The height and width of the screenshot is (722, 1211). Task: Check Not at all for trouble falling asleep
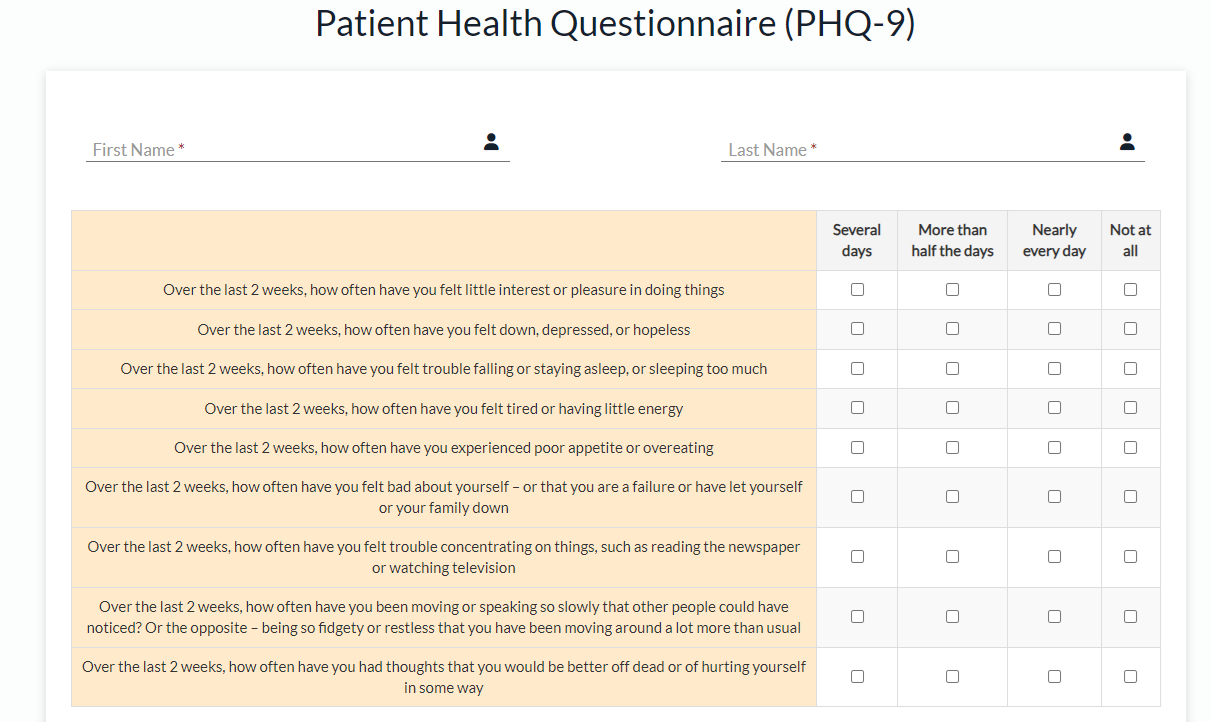1130,369
